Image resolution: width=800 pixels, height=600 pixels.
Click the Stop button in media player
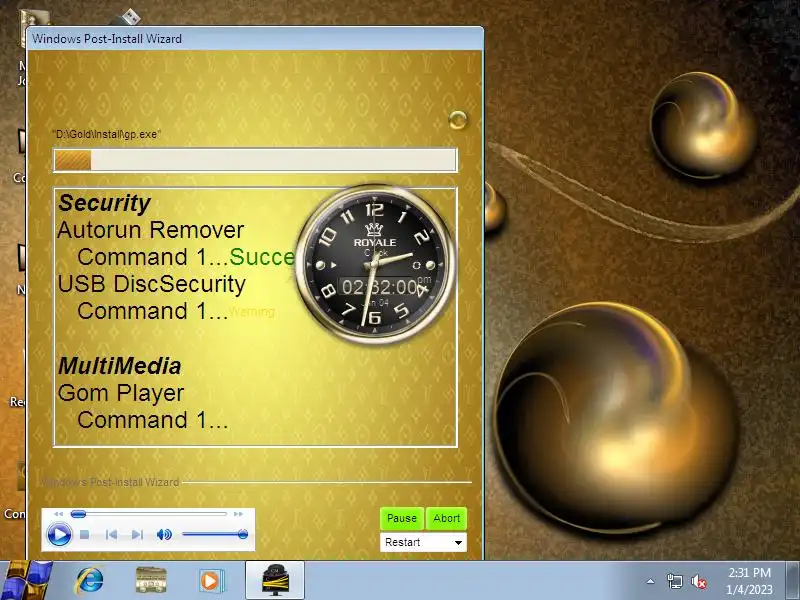85,535
